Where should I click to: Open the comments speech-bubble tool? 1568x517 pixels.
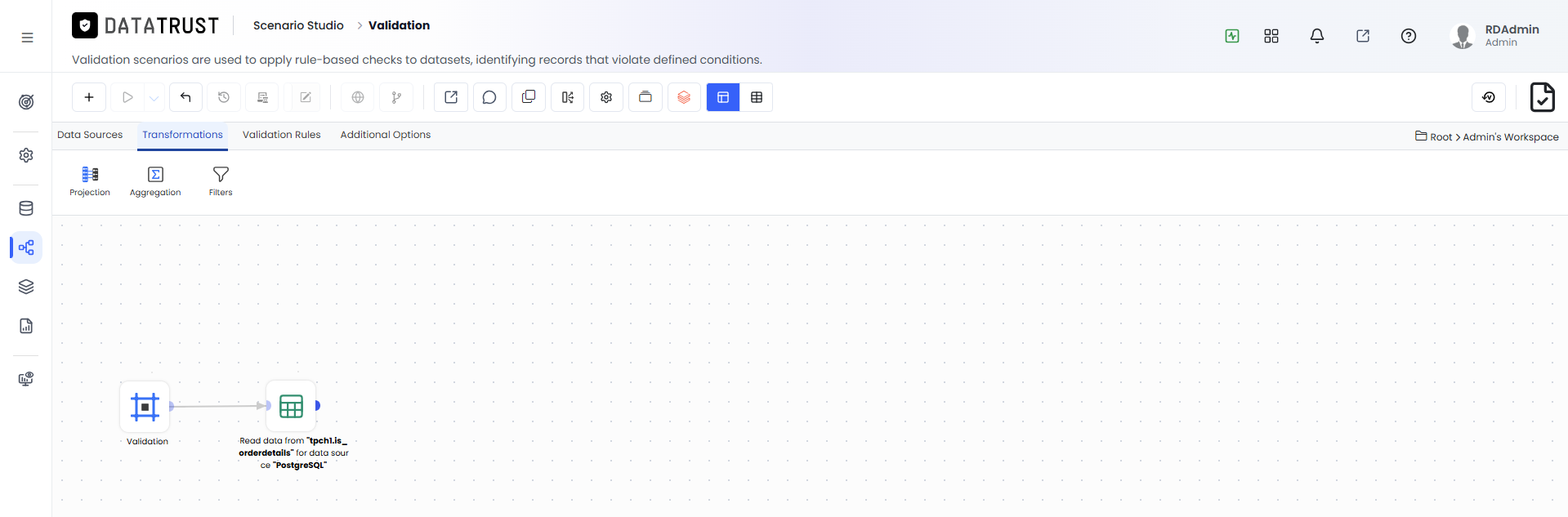click(x=489, y=97)
